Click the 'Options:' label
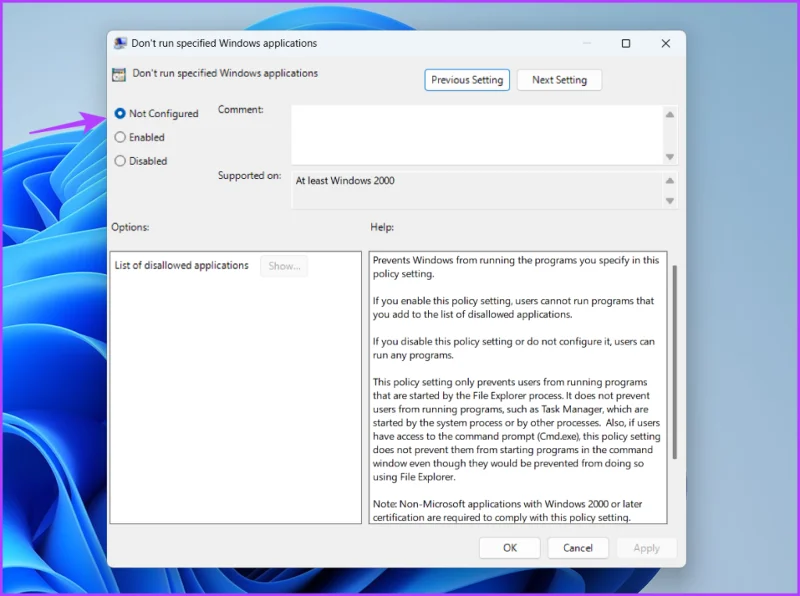 click(x=130, y=227)
